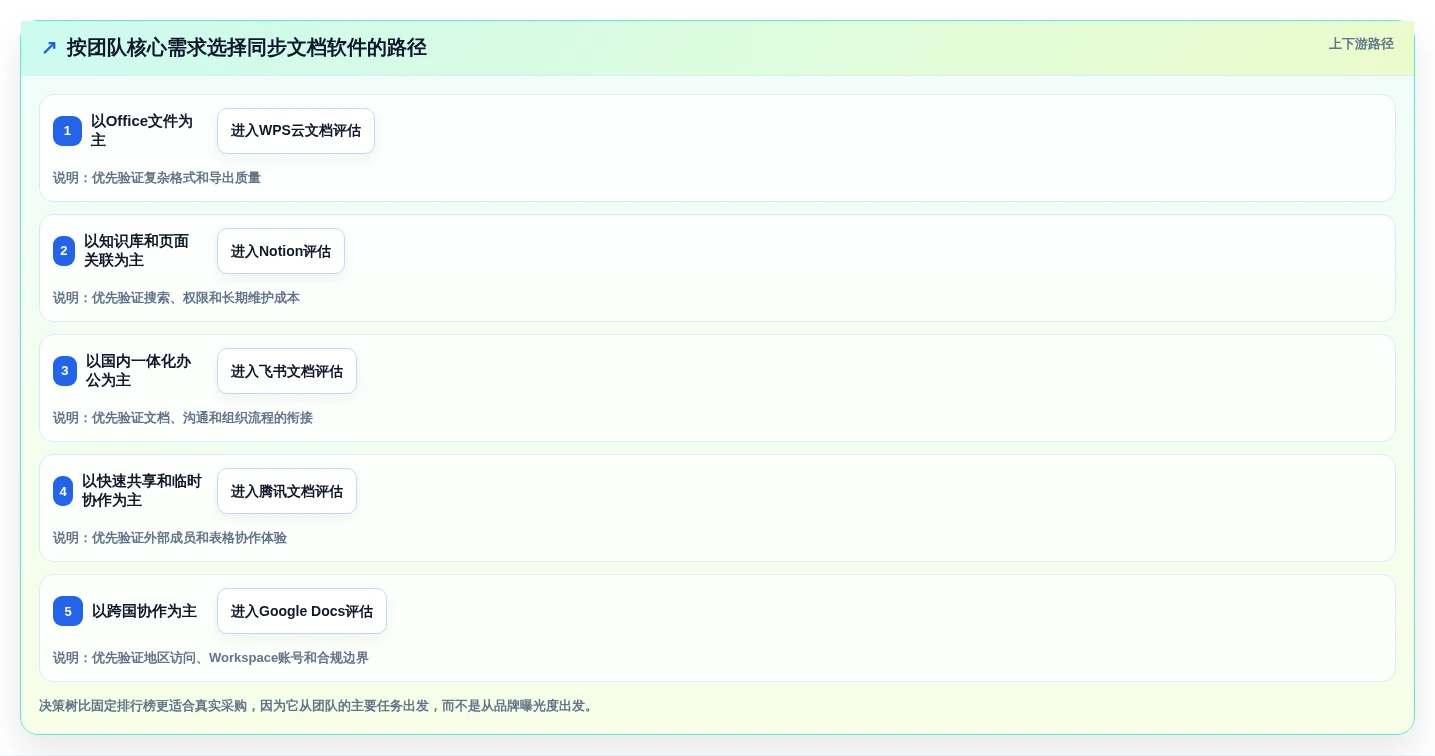
Task: Select the text 以快速共享和临时协作为主
Action: (142, 491)
